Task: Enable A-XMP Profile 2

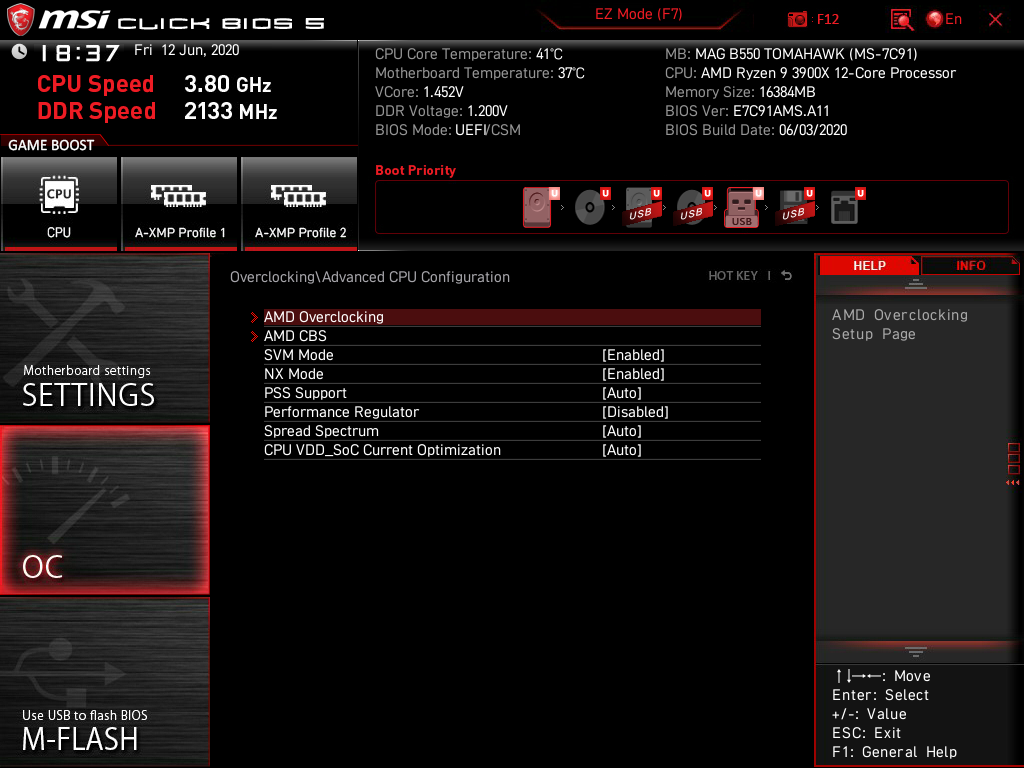Action: tap(300, 203)
